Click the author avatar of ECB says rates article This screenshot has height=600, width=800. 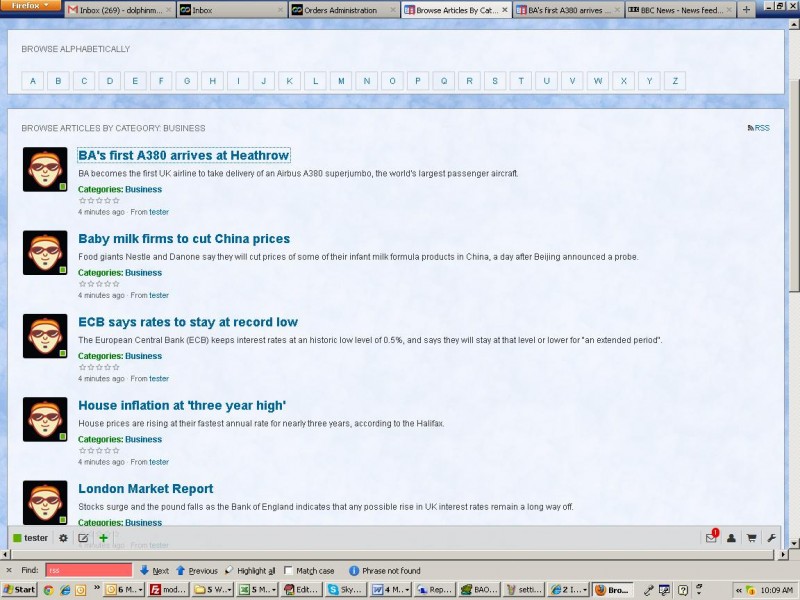pos(45,336)
